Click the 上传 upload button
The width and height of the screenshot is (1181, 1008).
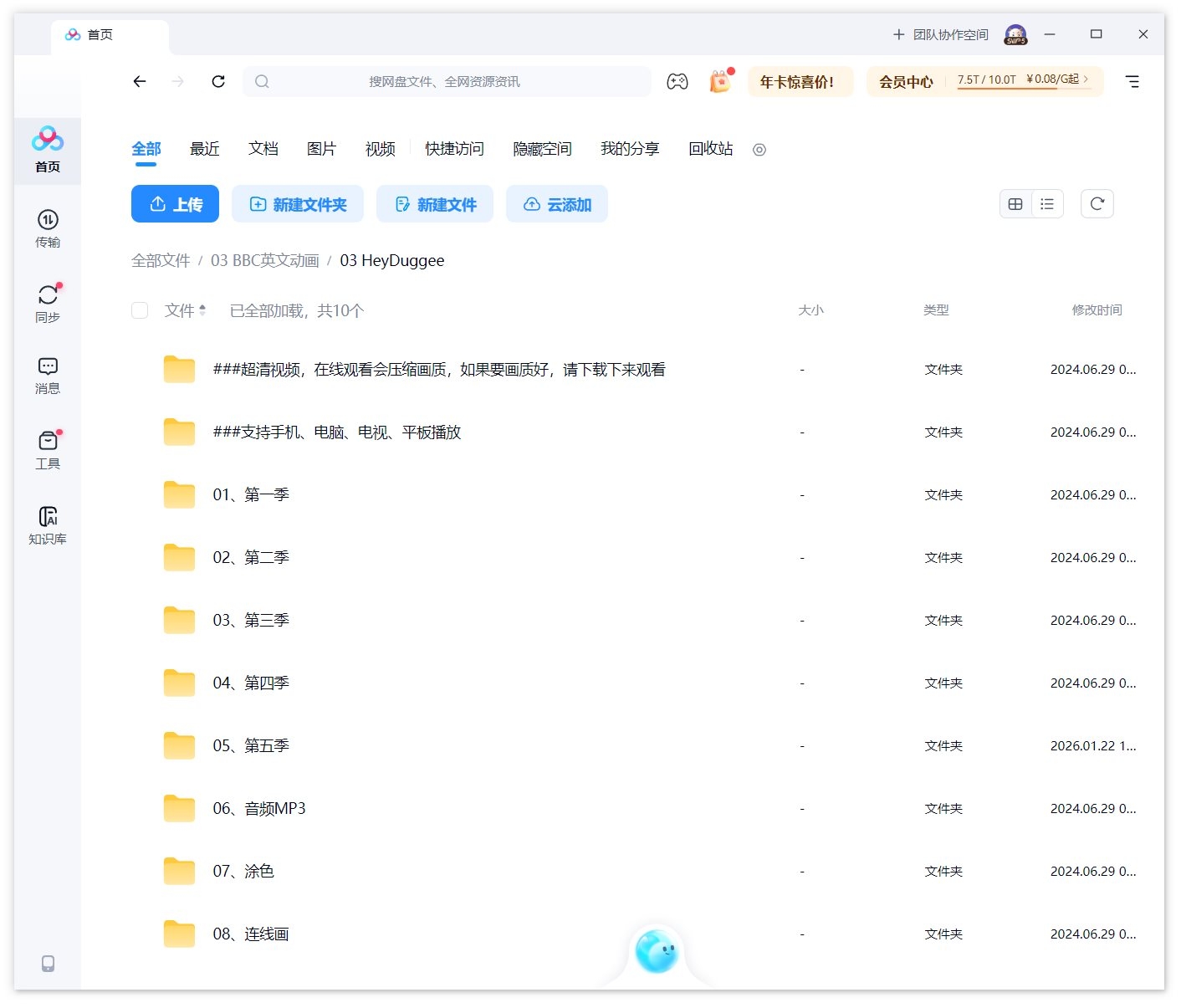coord(175,203)
